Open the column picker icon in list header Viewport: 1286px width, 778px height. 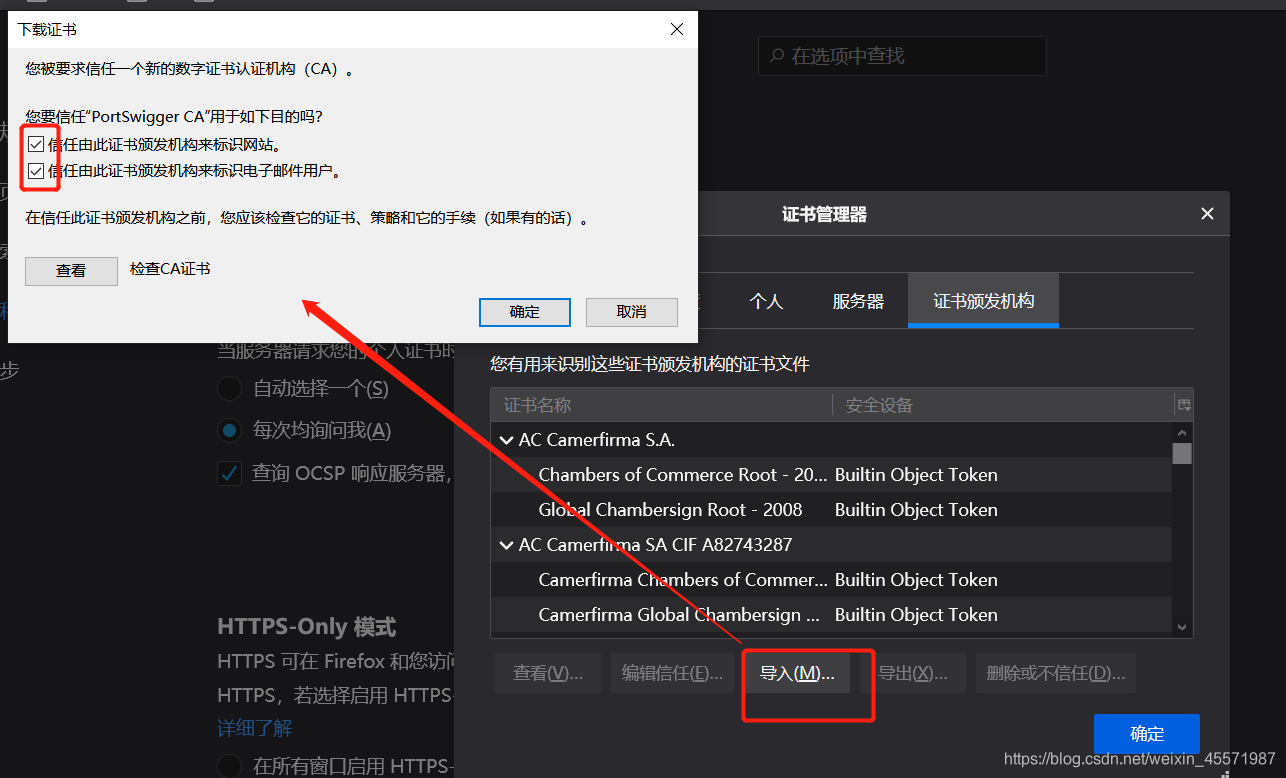(x=1184, y=405)
